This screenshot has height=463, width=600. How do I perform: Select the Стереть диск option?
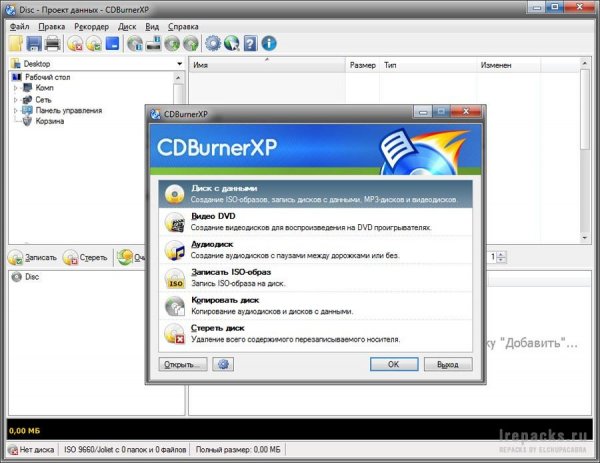[315, 334]
